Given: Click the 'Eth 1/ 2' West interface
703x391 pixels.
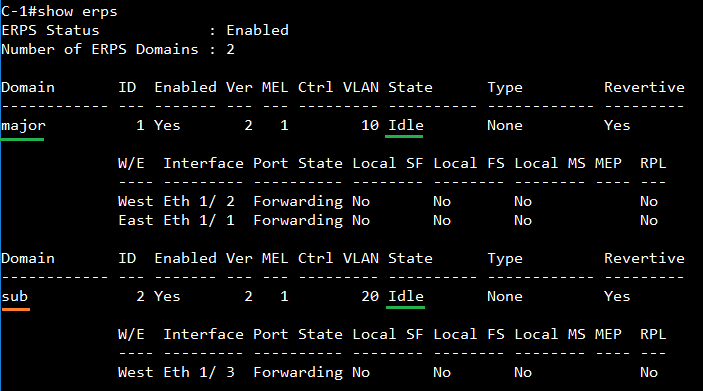Looking at the screenshot, I should click(199, 201).
